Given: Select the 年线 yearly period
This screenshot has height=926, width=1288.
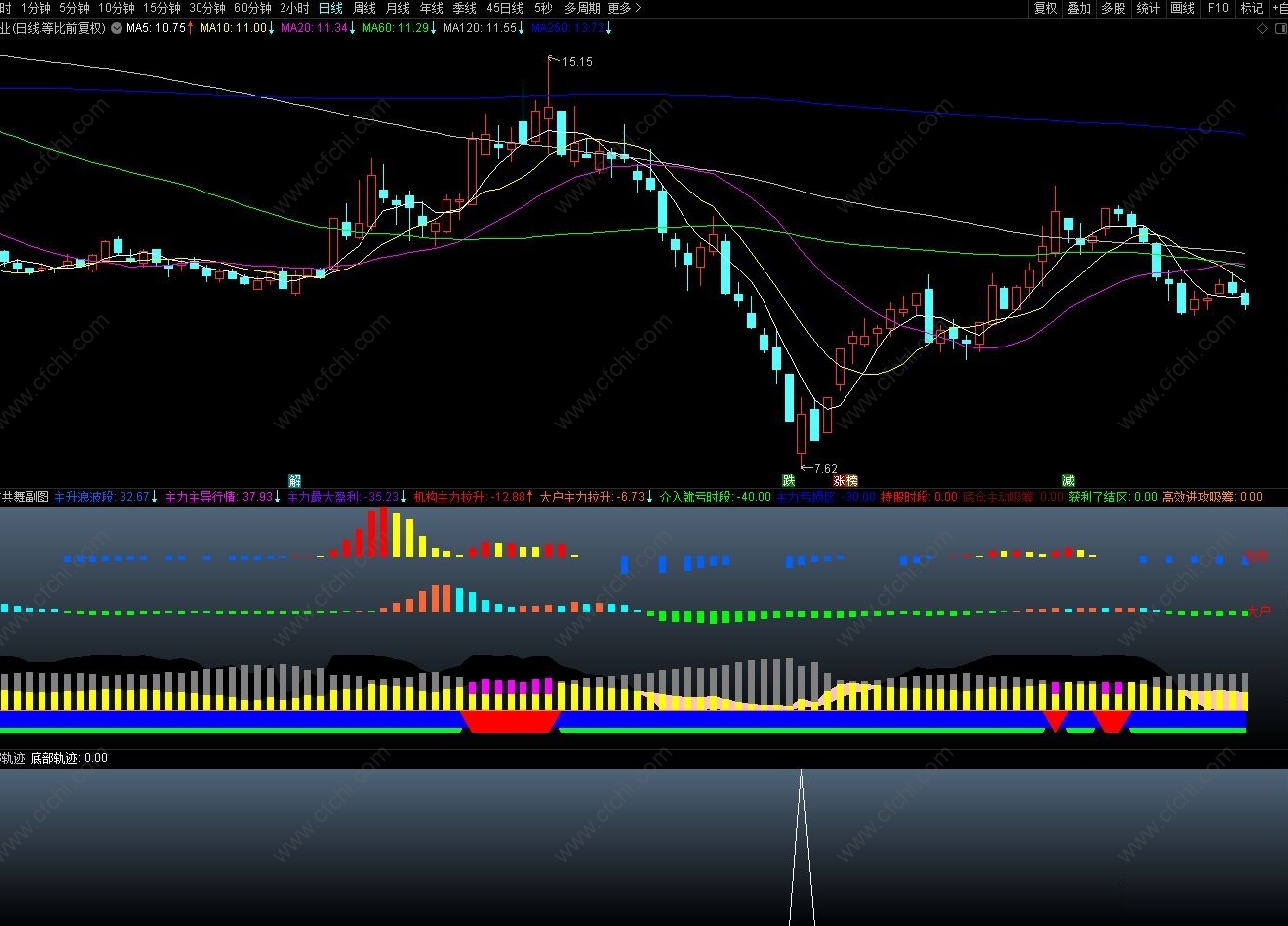Looking at the screenshot, I should click(432, 8).
